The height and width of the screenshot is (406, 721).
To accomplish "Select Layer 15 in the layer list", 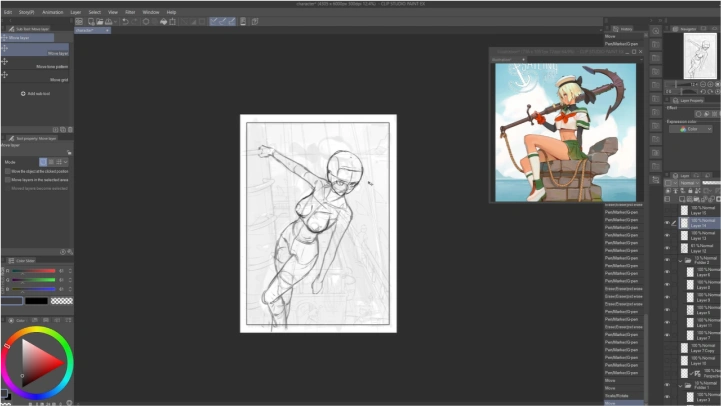I will [698, 211].
